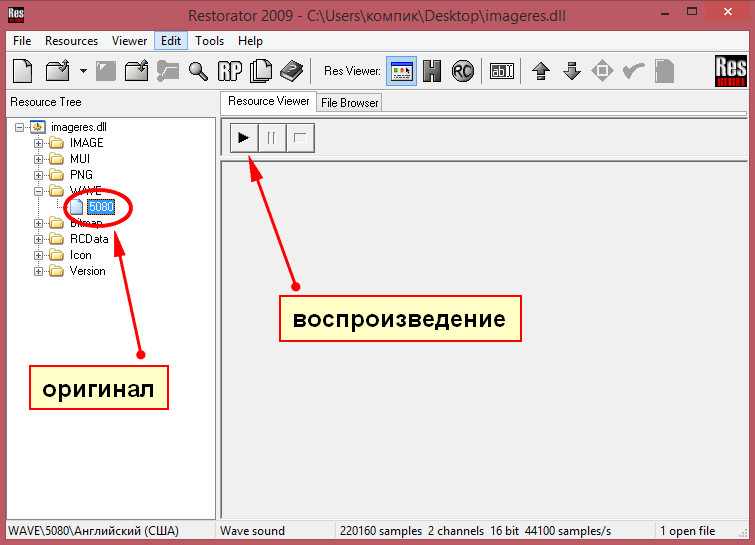Open the help book icon

click(292, 71)
